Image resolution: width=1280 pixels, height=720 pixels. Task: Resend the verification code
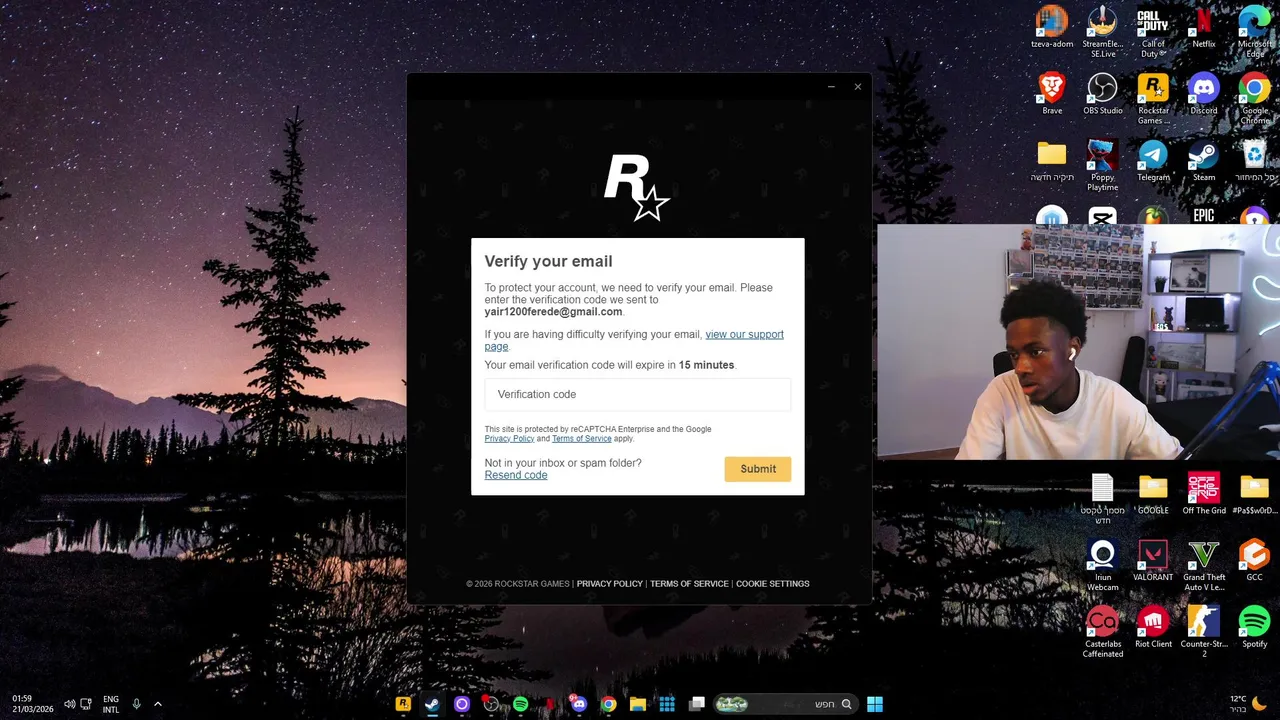516,475
